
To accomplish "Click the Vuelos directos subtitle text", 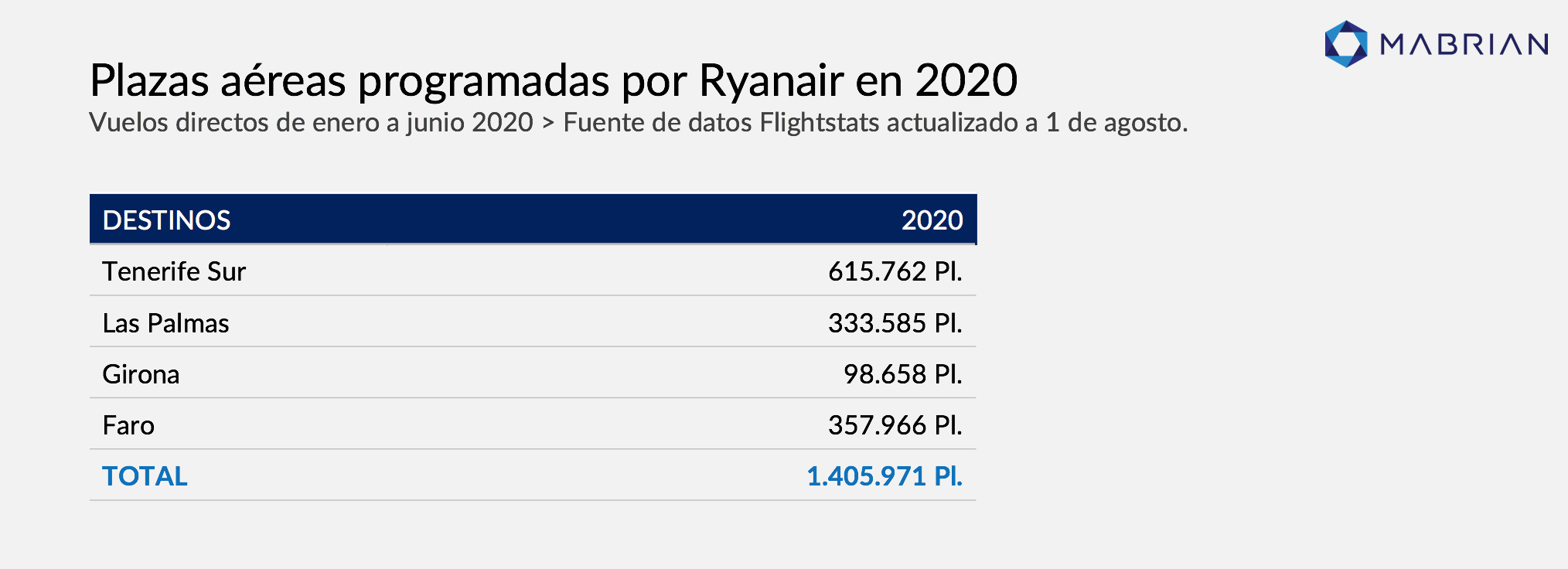I will pyautogui.click(x=311, y=122).
